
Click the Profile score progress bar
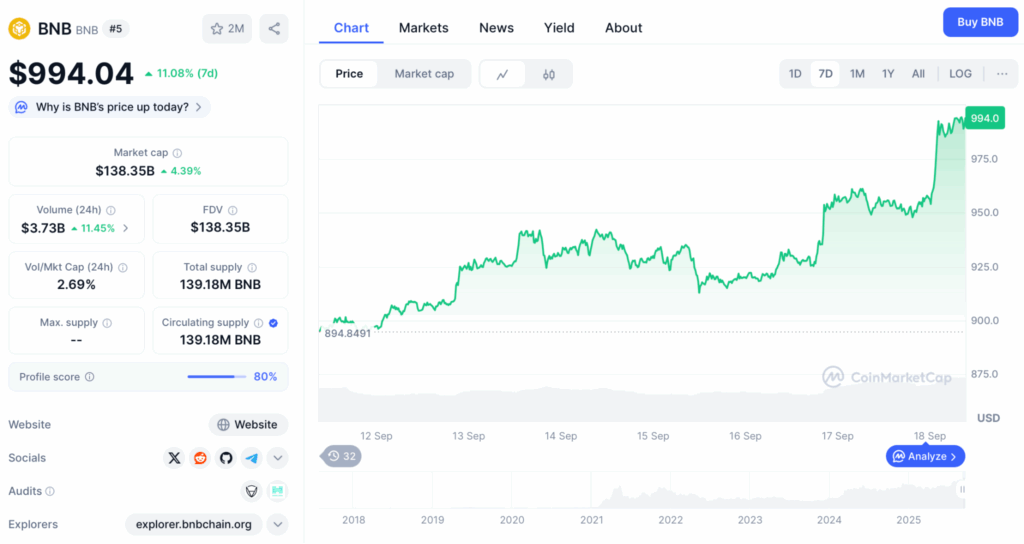tap(217, 377)
